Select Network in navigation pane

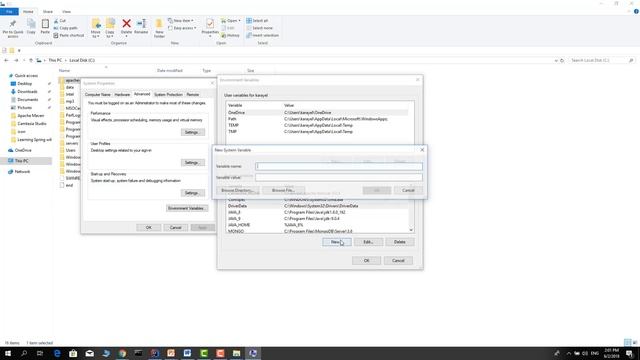(x=22, y=172)
